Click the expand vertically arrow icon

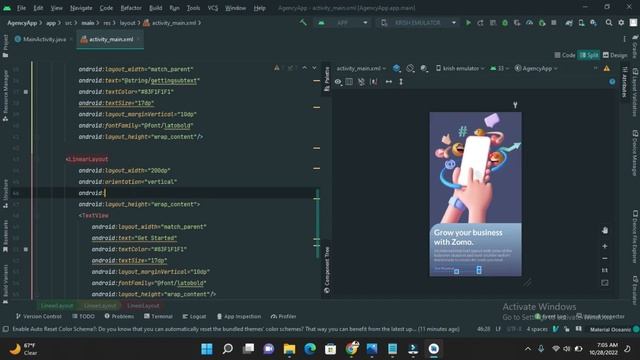[401, 82]
